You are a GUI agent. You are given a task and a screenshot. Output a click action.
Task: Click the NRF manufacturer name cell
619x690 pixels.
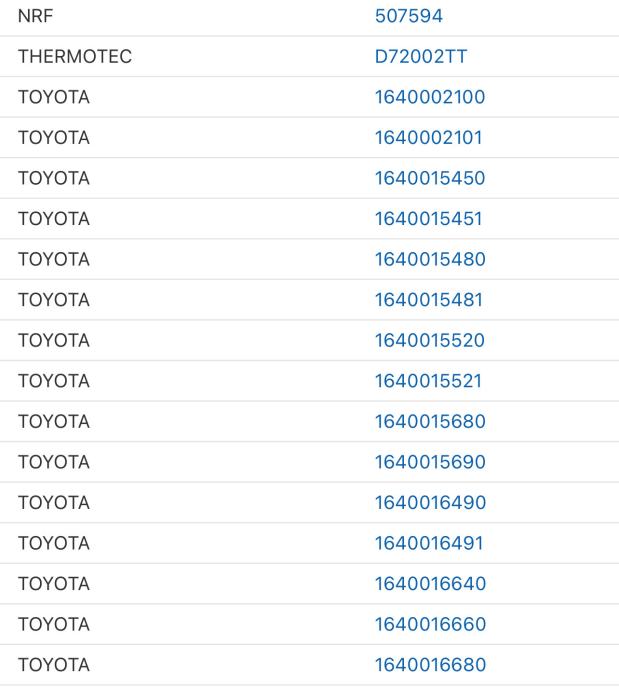35,16
